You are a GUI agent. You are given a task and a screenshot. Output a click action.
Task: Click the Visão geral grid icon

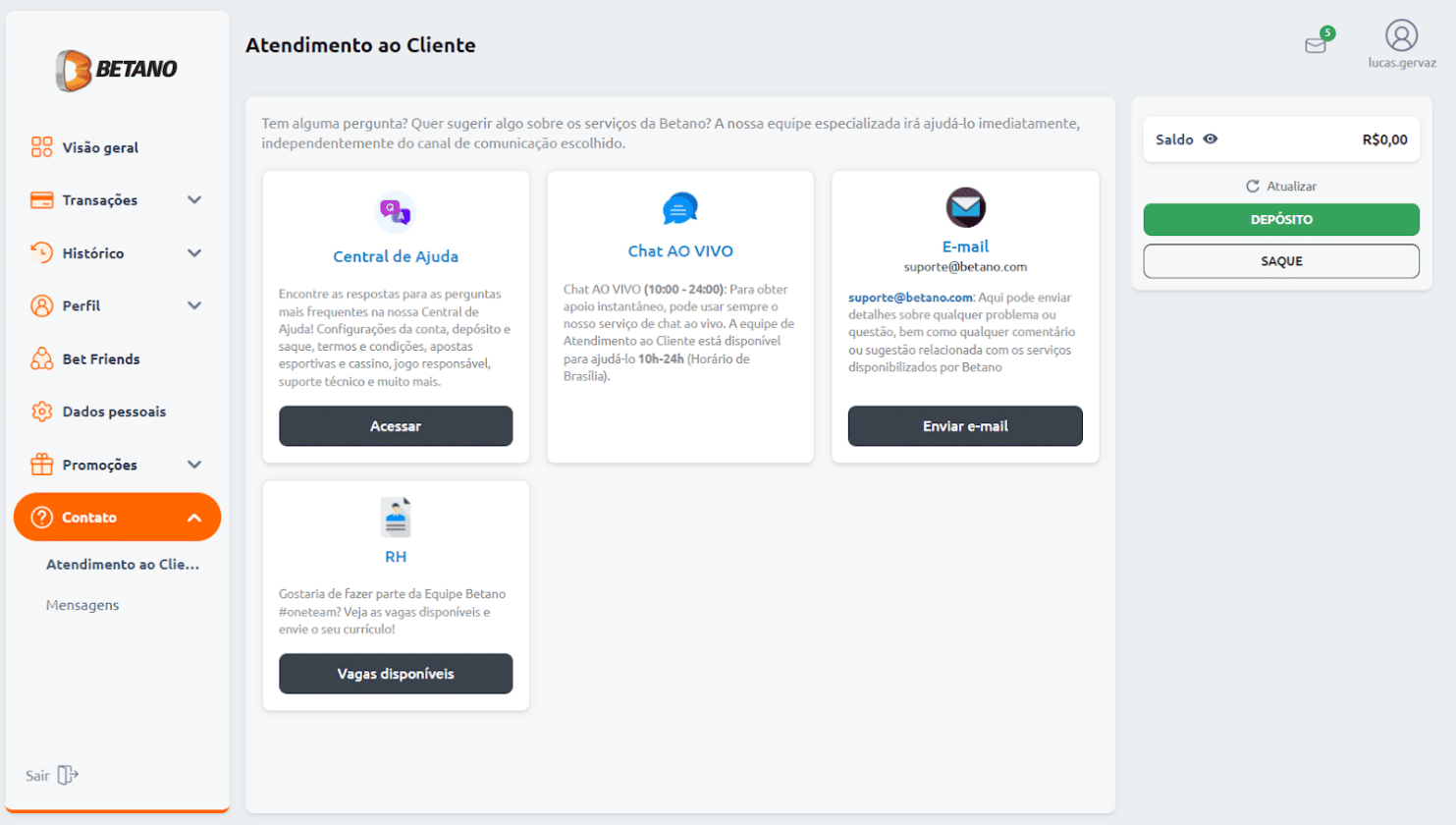(41, 147)
